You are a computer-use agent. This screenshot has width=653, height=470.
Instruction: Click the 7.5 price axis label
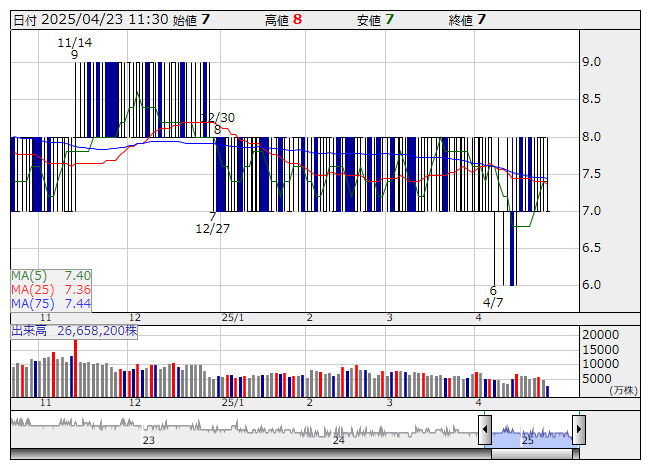[591, 174]
